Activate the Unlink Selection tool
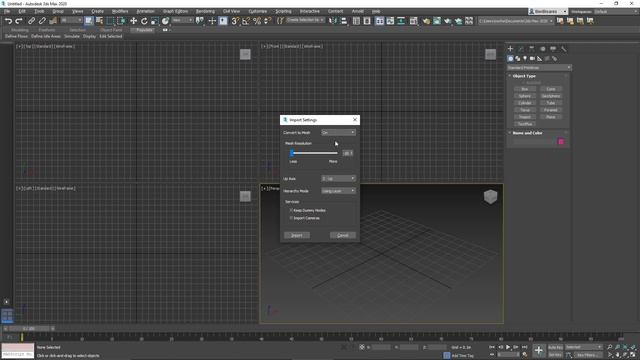The image size is (640, 360). tap(42, 21)
